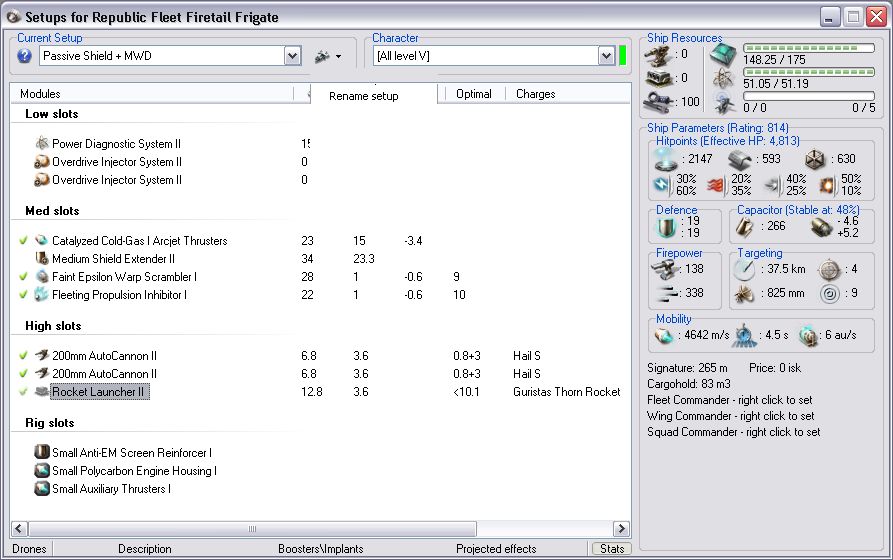Click Fleeting Propulsion Inhibitor I icon
This screenshot has width=893, height=560.
click(42, 295)
